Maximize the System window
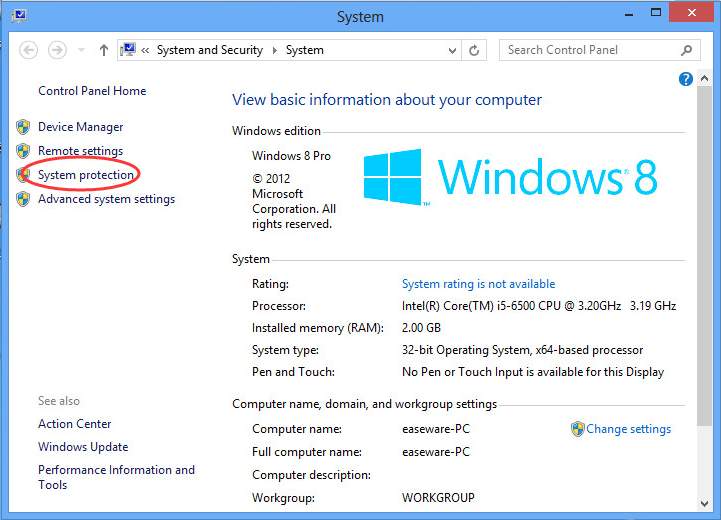The width and height of the screenshot is (721, 520). [656, 13]
